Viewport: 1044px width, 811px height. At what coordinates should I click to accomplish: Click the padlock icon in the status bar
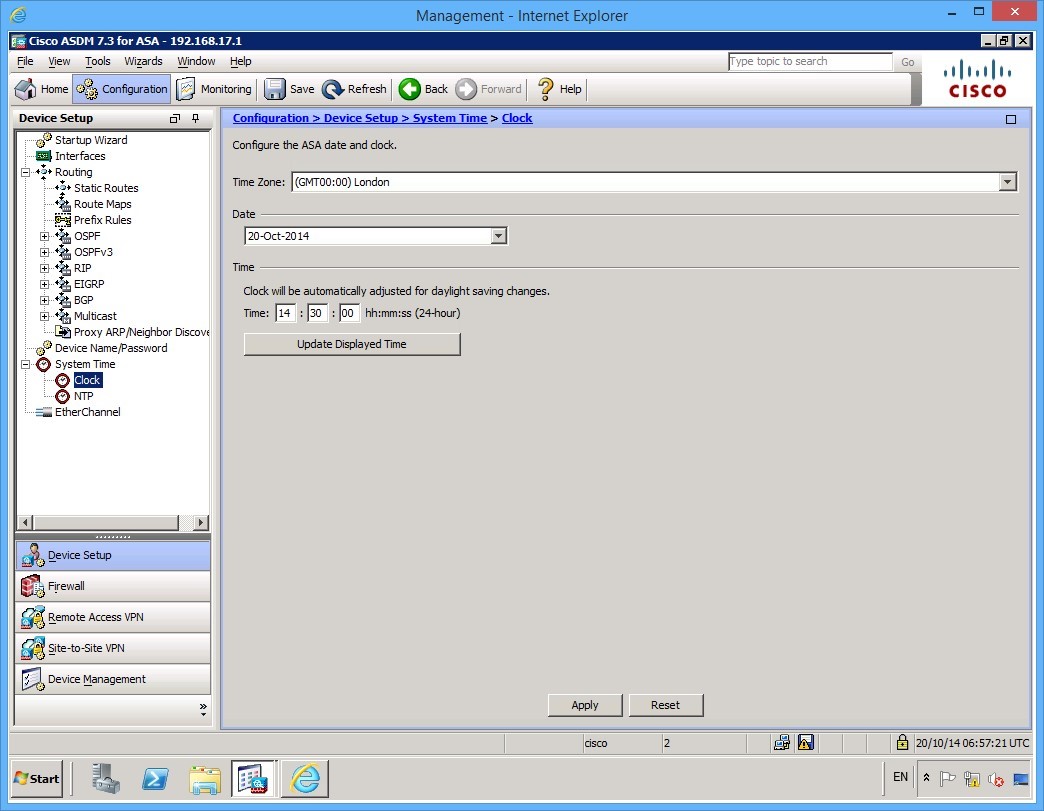pos(902,743)
